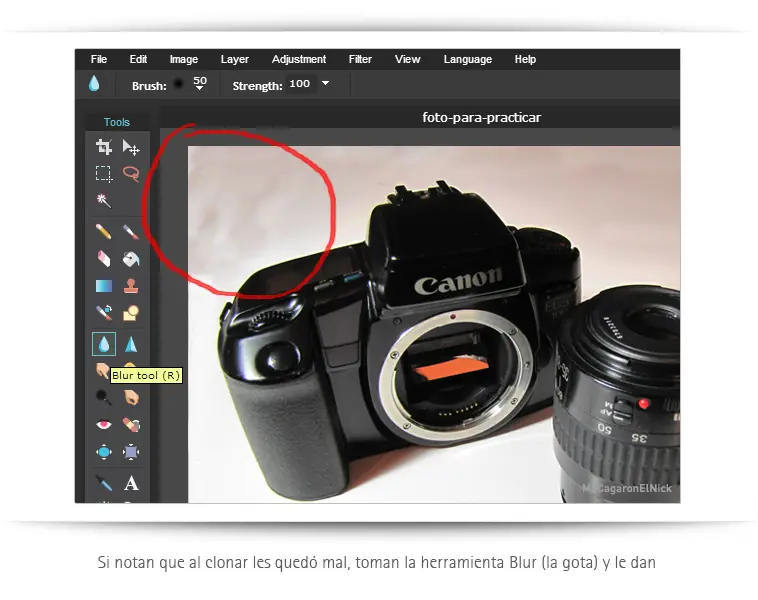
Task: Open the Help menu
Action: click(x=525, y=59)
